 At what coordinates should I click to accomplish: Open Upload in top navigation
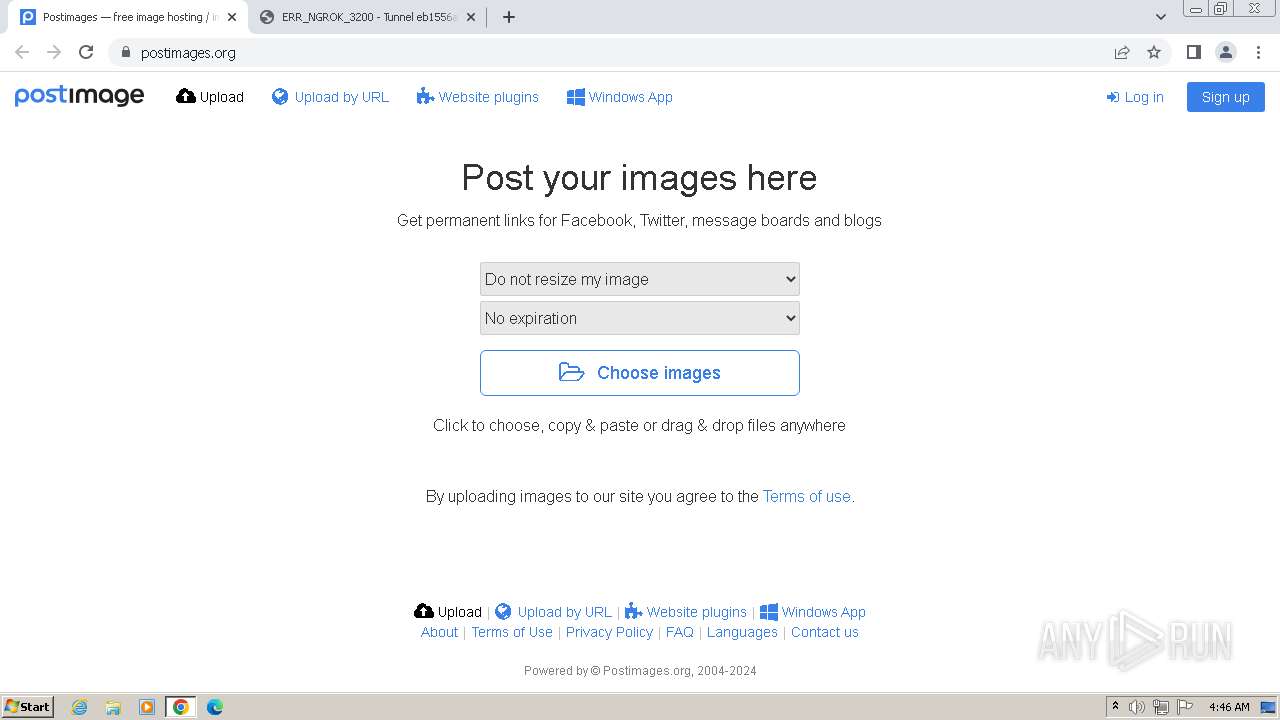click(x=210, y=97)
